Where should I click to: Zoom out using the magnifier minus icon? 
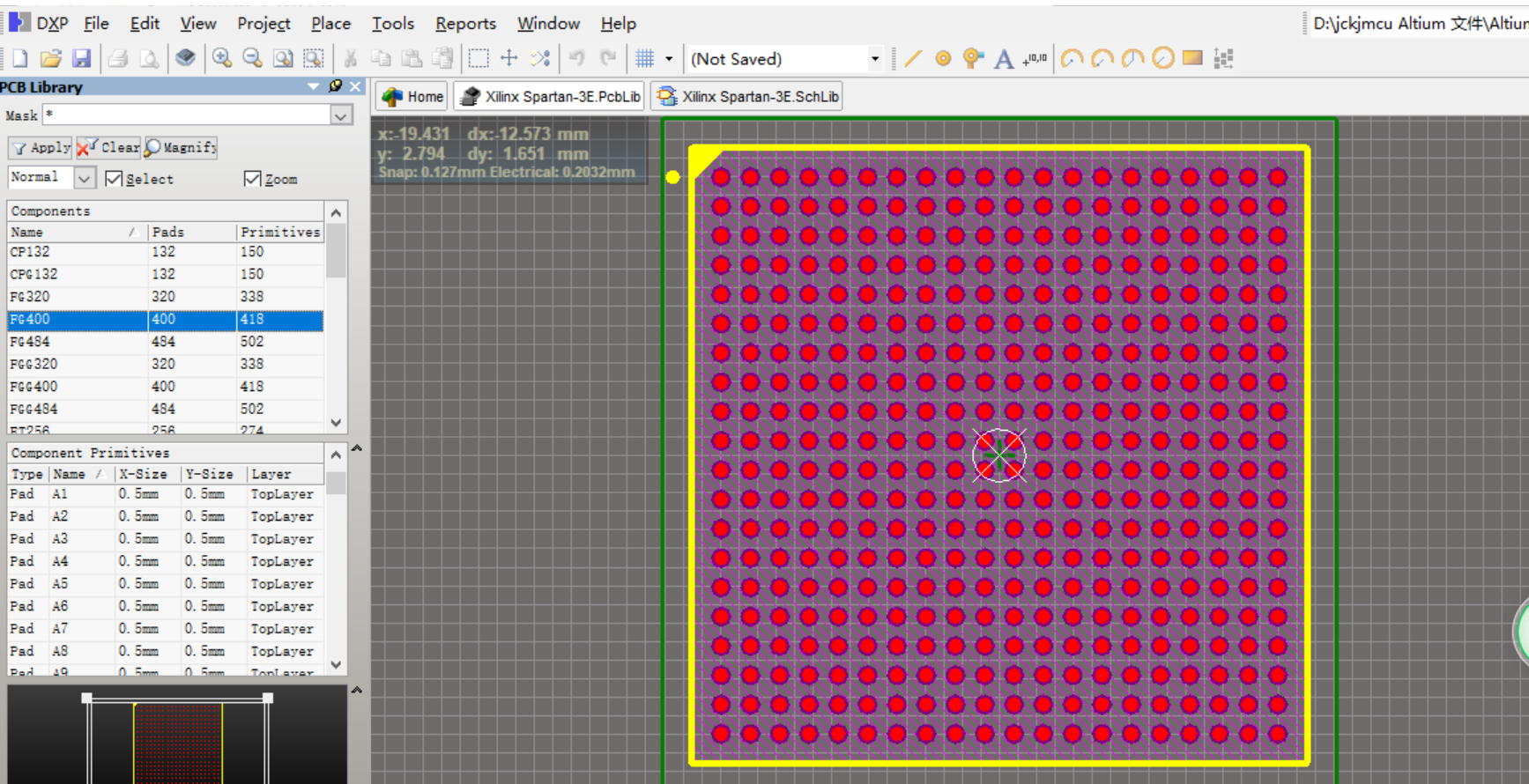tap(252, 59)
